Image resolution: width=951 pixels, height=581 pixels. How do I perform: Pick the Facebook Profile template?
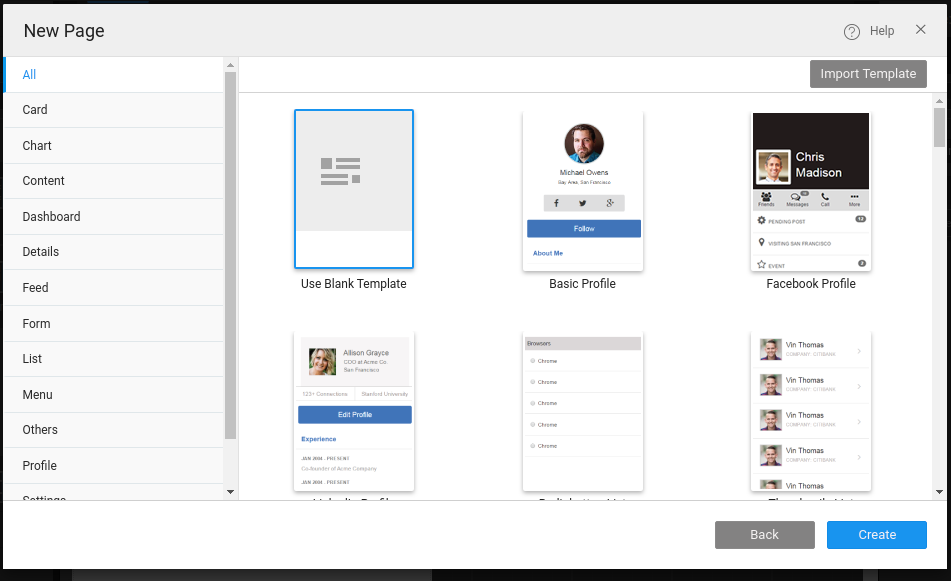pos(811,191)
